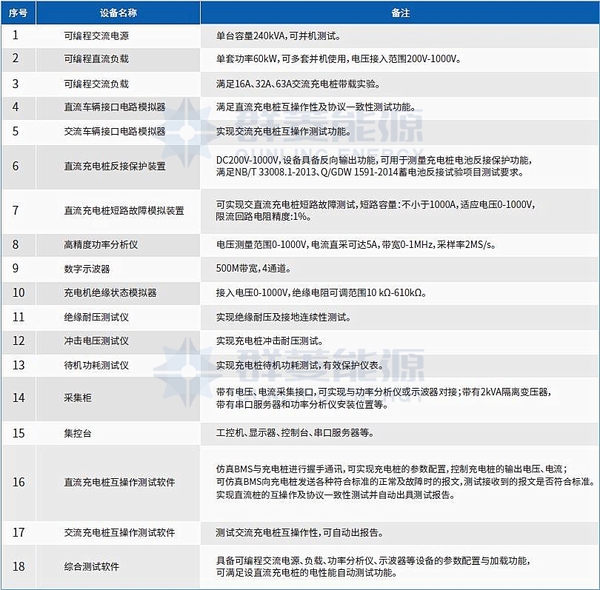This screenshot has height=590, width=600.
Task: Click serial number 6 cell
Action: [15, 166]
